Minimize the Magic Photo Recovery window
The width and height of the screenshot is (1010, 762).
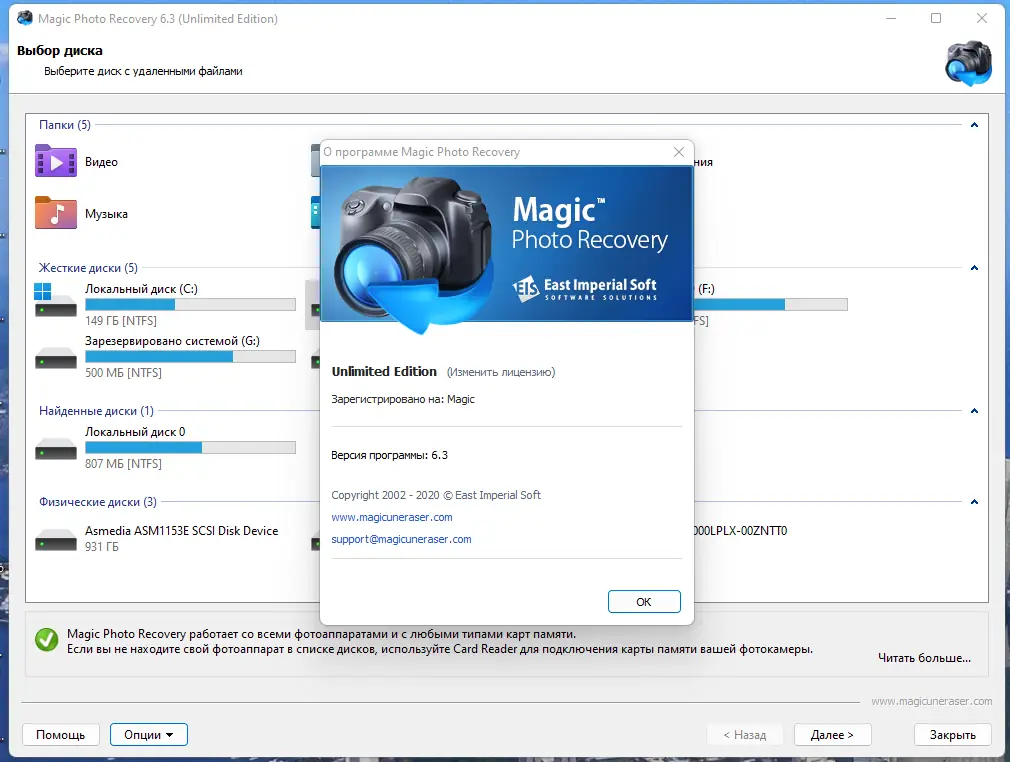pos(891,18)
